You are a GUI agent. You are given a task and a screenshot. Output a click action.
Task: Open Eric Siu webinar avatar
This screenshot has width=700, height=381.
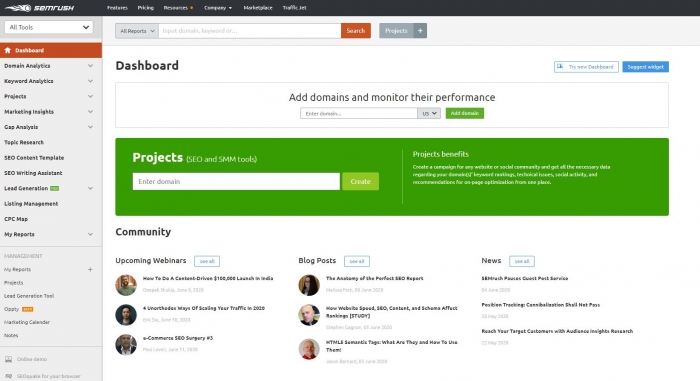(126, 315)
